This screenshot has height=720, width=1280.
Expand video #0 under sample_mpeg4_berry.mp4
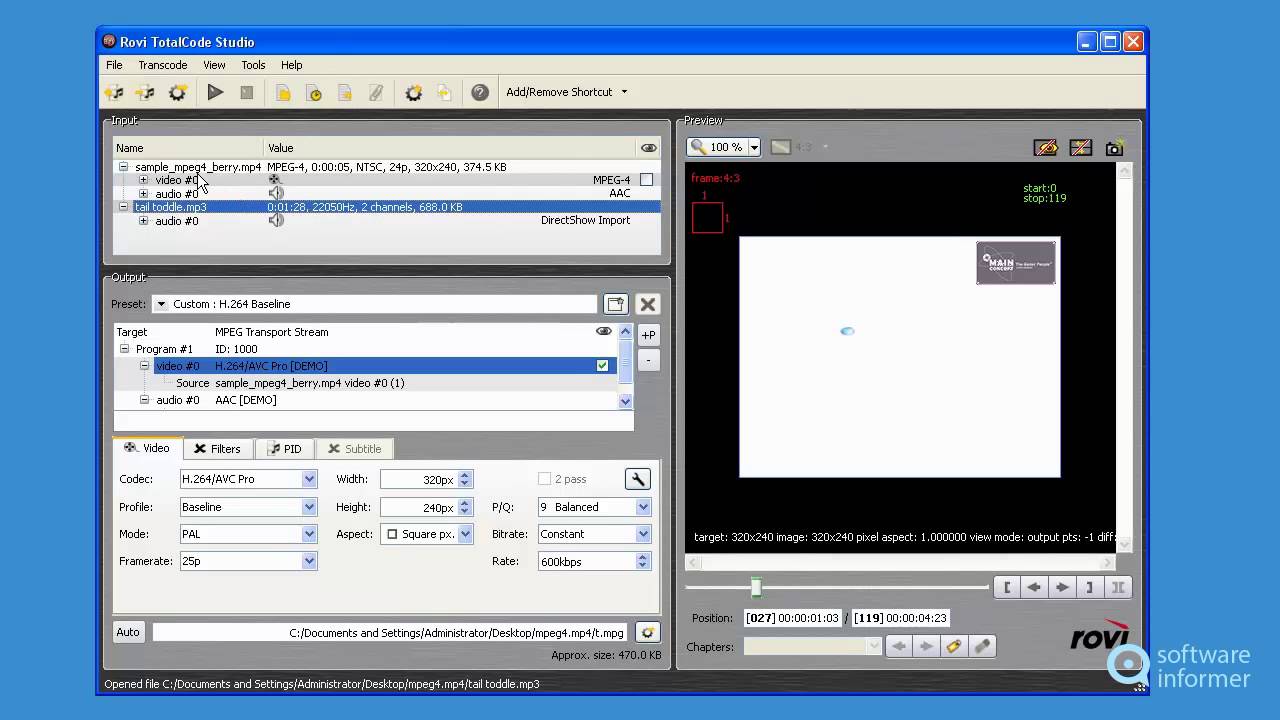pyautogui.click(x=143, y=180)
